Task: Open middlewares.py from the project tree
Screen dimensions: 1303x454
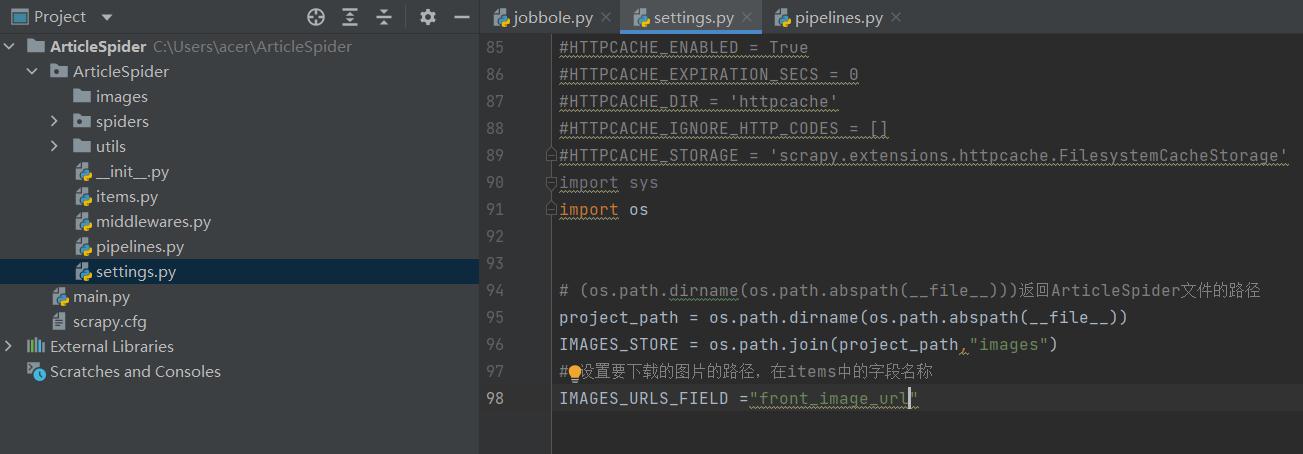Action: pos(153,222)
